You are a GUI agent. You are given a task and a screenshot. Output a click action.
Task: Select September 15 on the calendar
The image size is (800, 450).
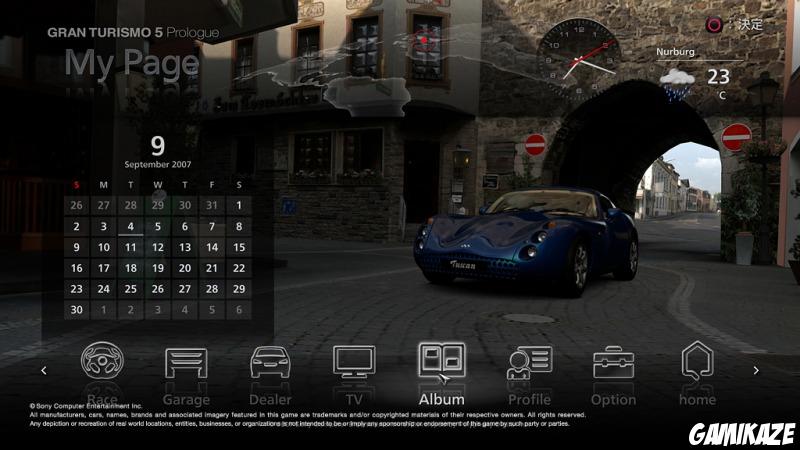click(x=239, y=247)
